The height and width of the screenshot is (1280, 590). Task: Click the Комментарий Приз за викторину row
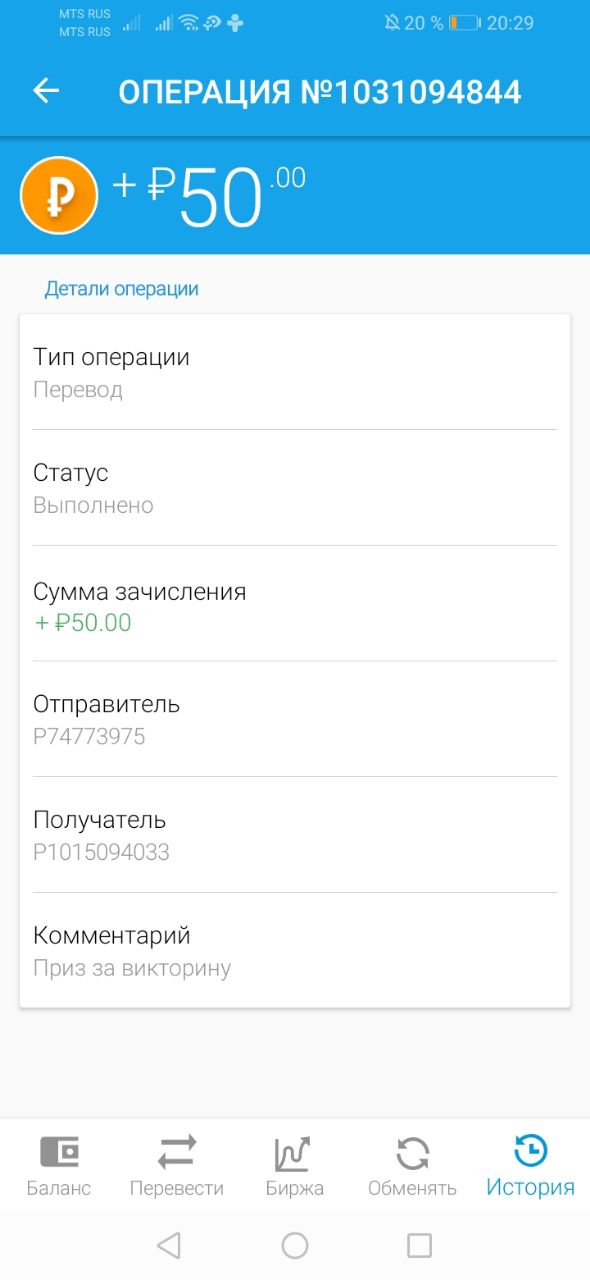coord(295,951)
